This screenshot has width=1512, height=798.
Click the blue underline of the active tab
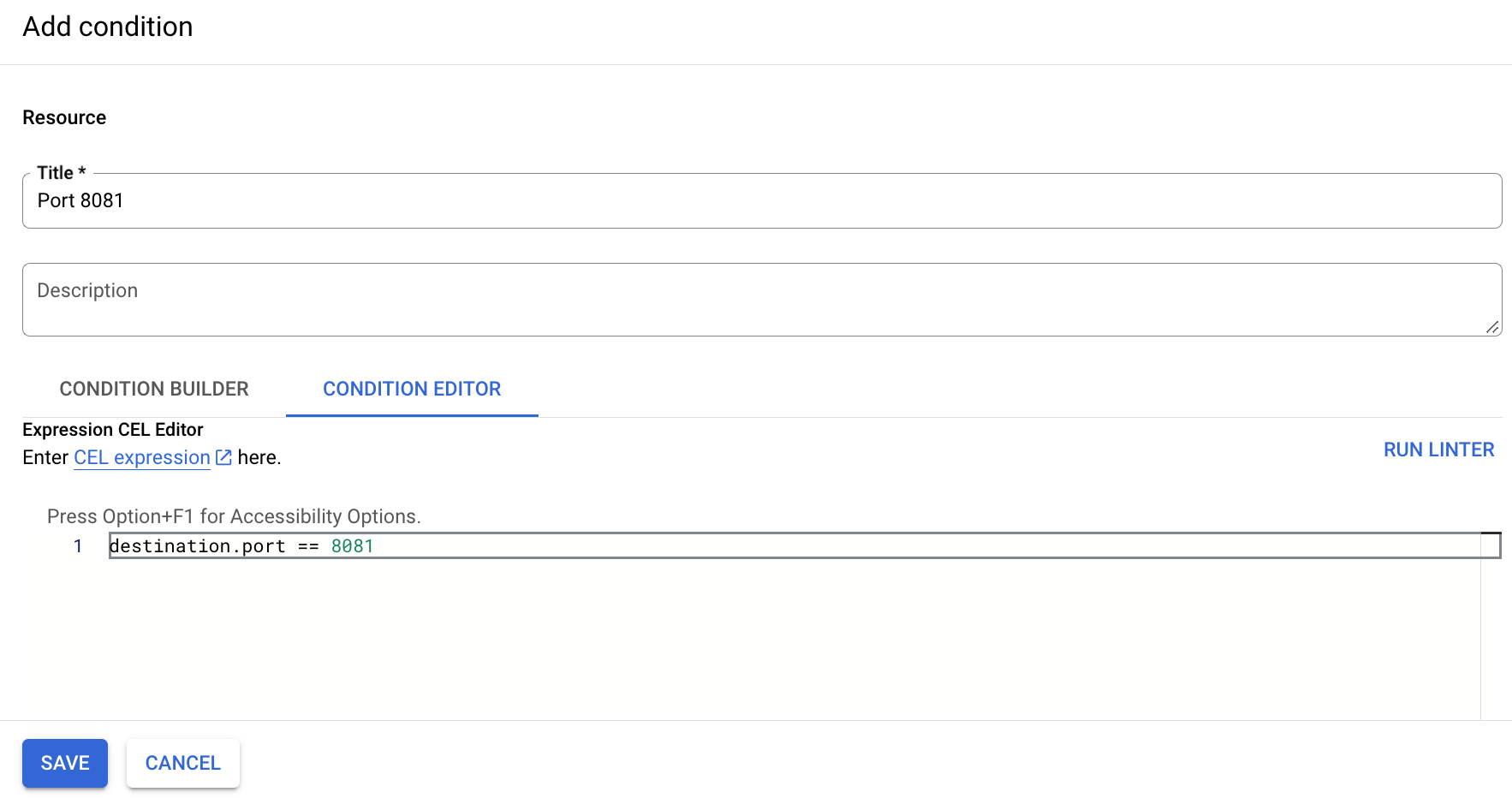tap(411, 416)
